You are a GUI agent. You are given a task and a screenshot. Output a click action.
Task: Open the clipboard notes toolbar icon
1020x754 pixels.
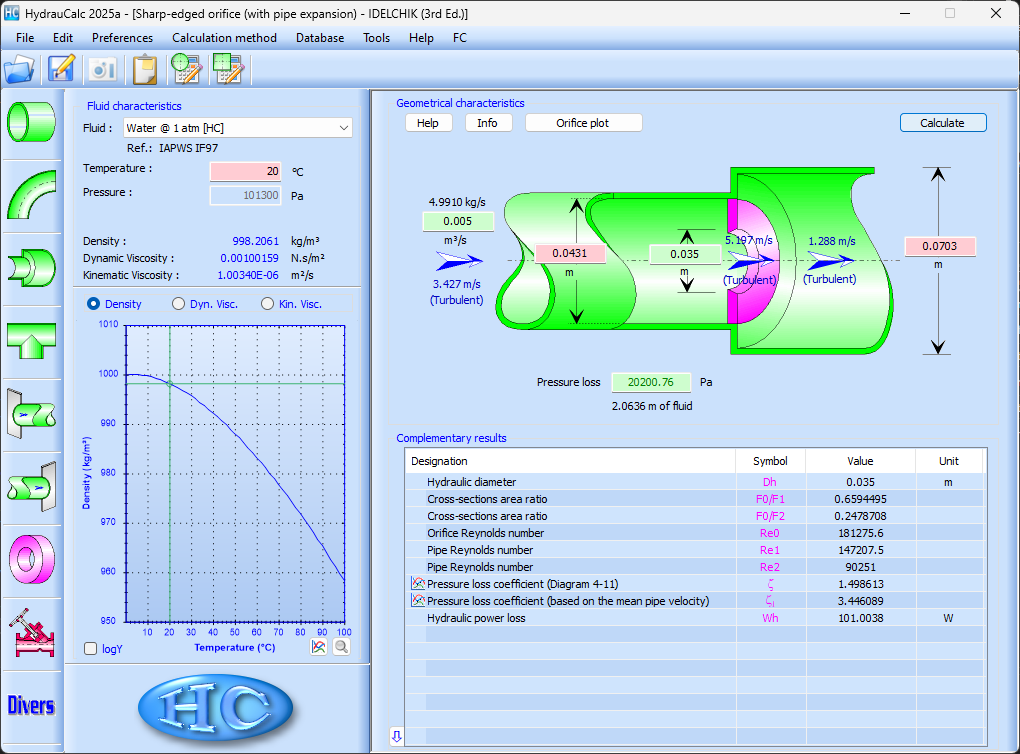[x=145, y=69]
